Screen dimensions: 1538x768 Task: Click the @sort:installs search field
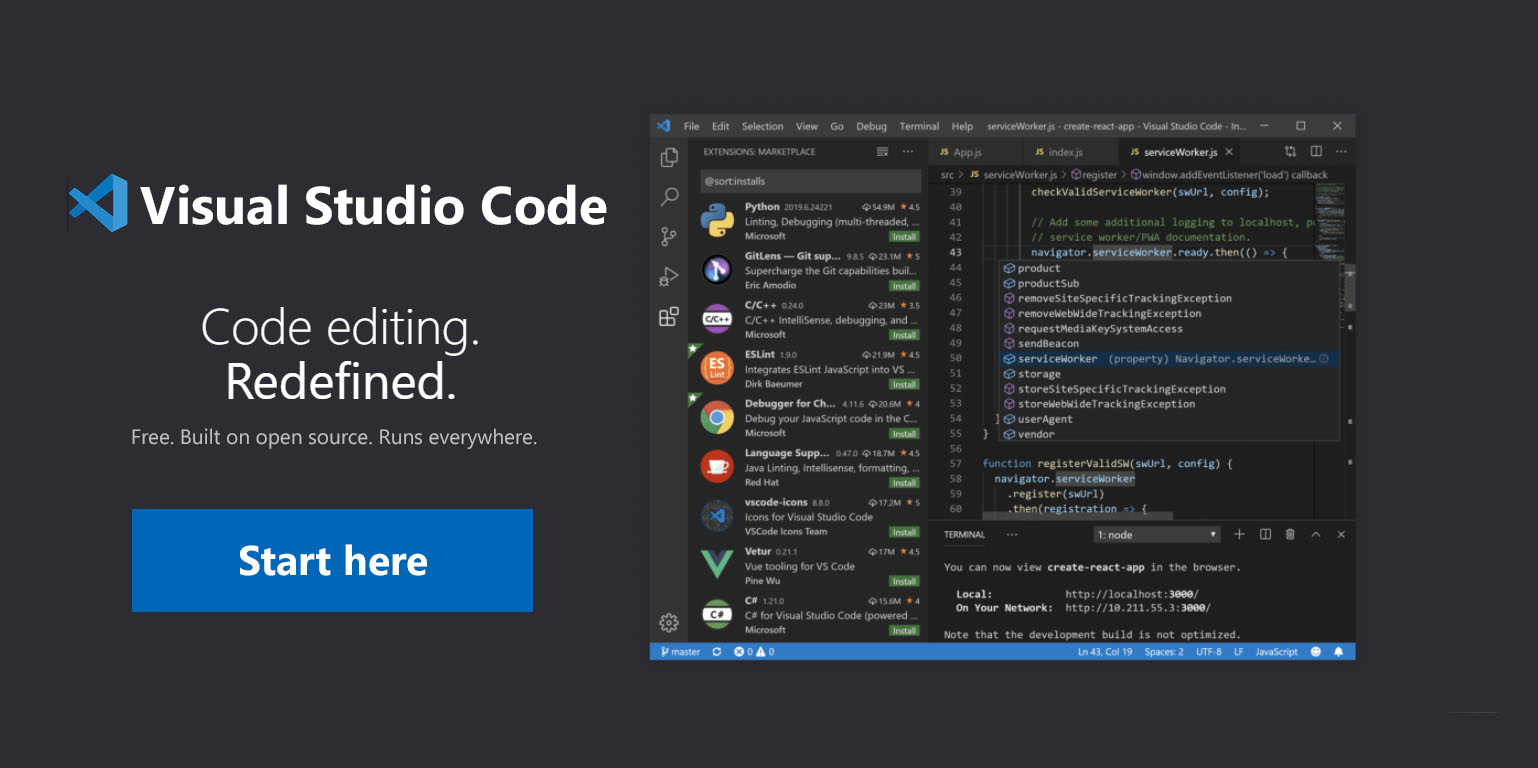pos(810,180)
